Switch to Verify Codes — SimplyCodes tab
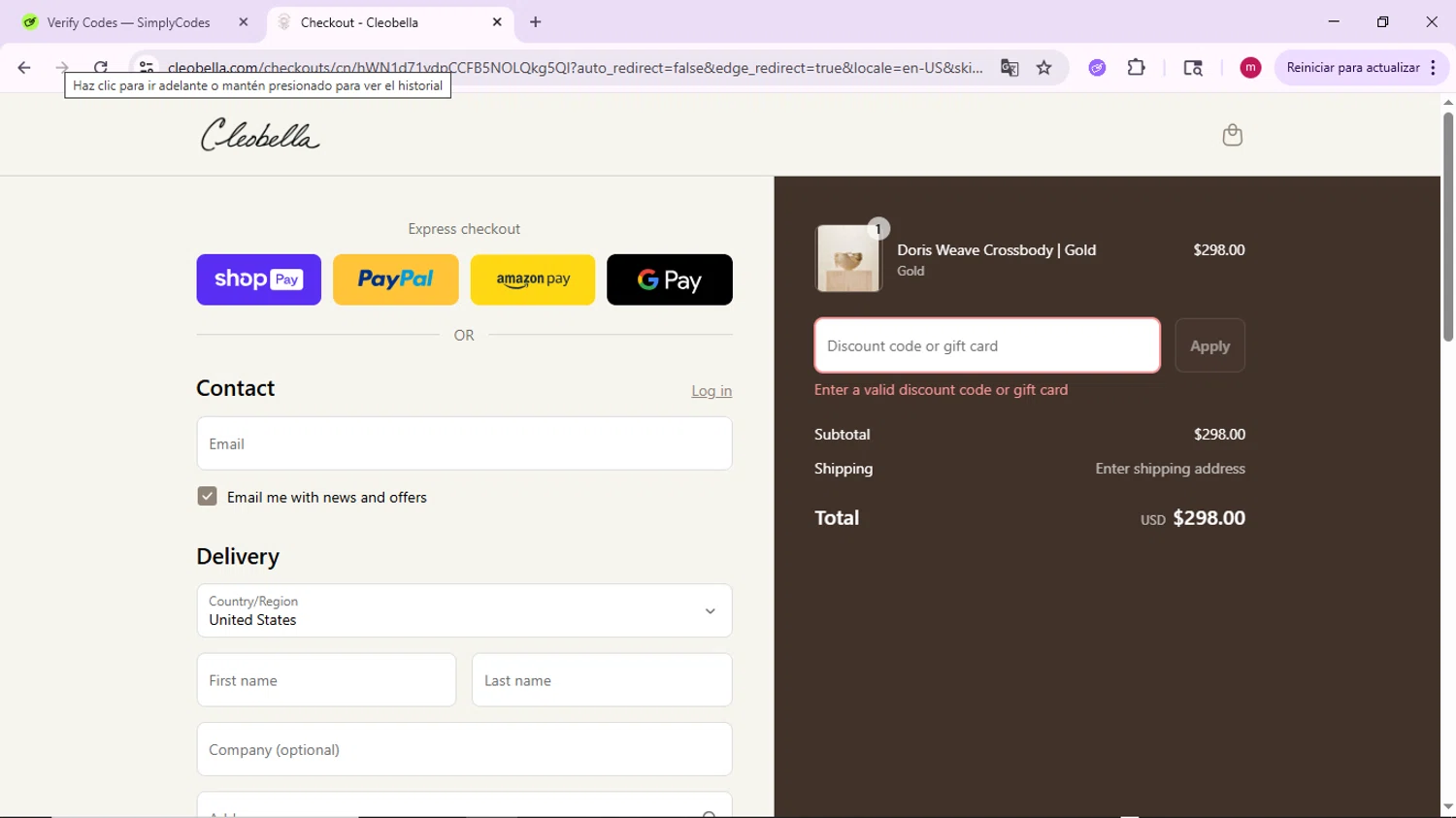Screen dimensions: 1456x818 (x=131, y=22)
